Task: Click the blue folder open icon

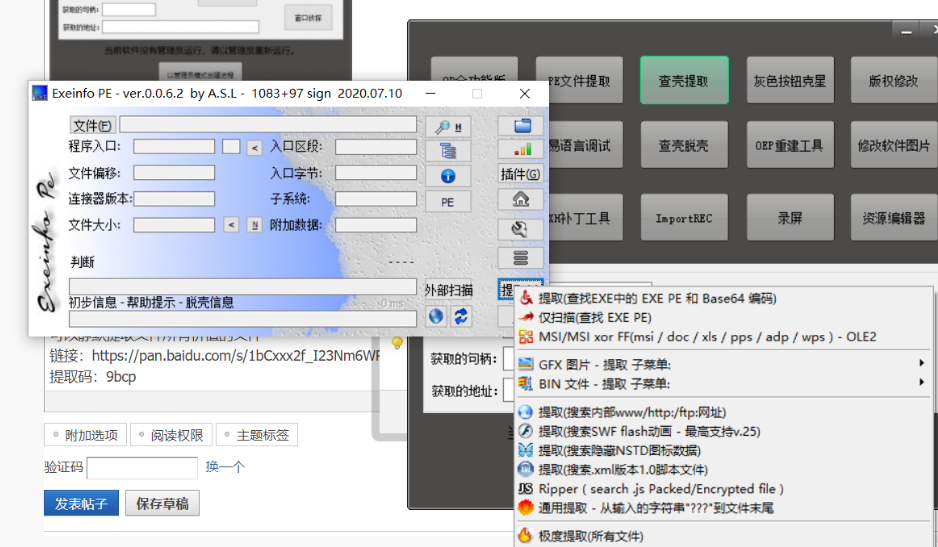Action: [521, 126]
